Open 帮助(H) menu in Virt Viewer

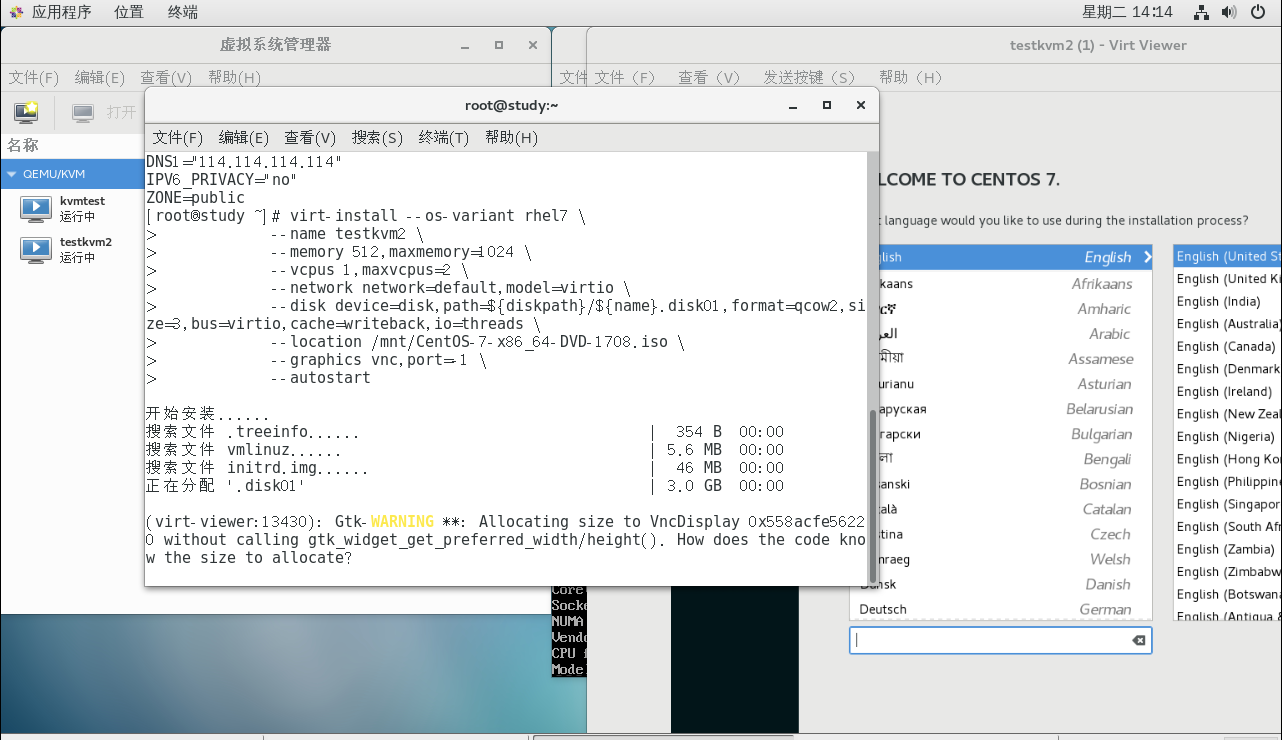coord(911,77)
